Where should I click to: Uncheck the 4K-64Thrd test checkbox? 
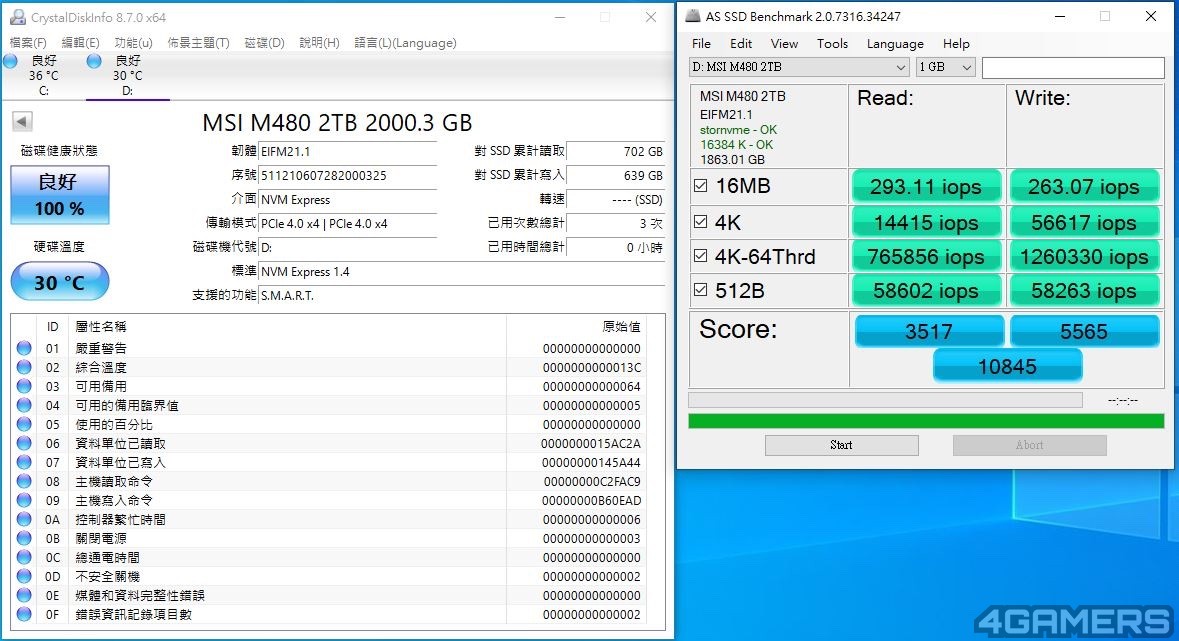tap(701, 256)
